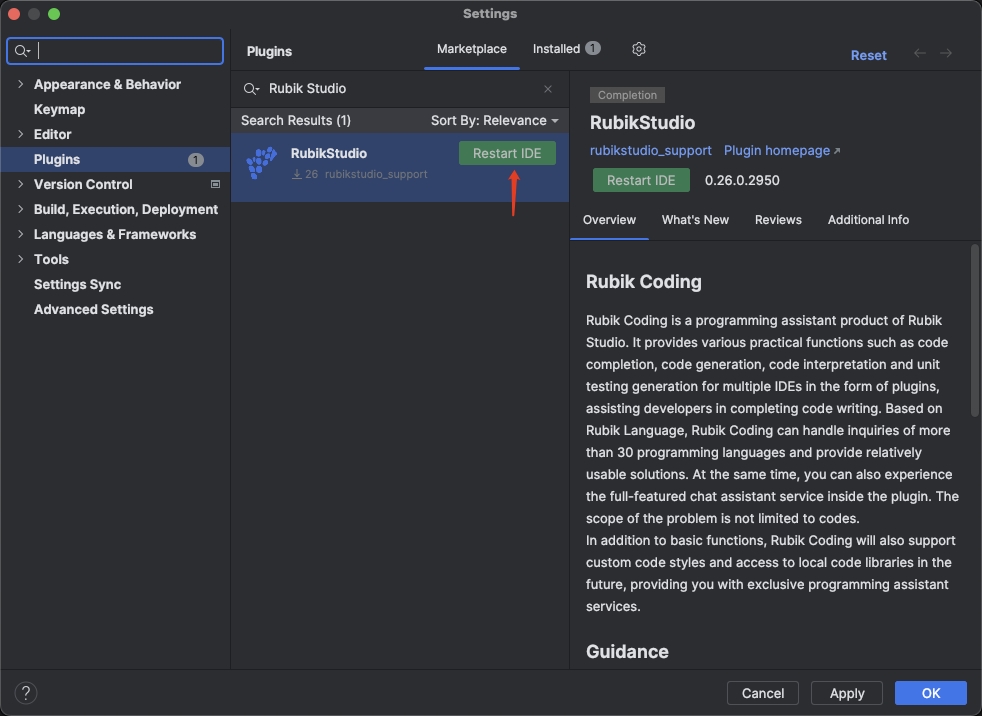Screen dimensions: 982x716
Task: Click the Reset link
Action: 868,55
